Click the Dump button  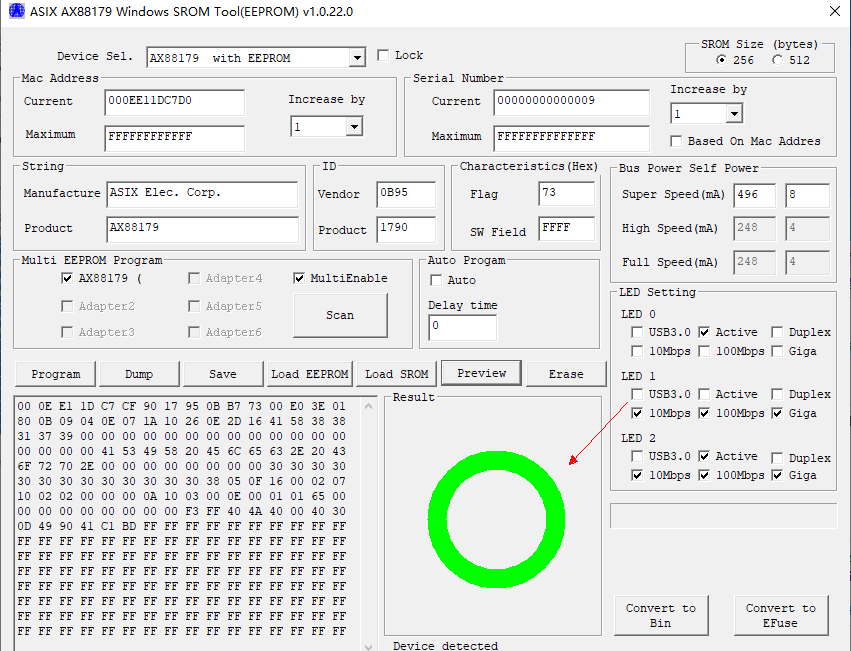click(x=139, y=374)
